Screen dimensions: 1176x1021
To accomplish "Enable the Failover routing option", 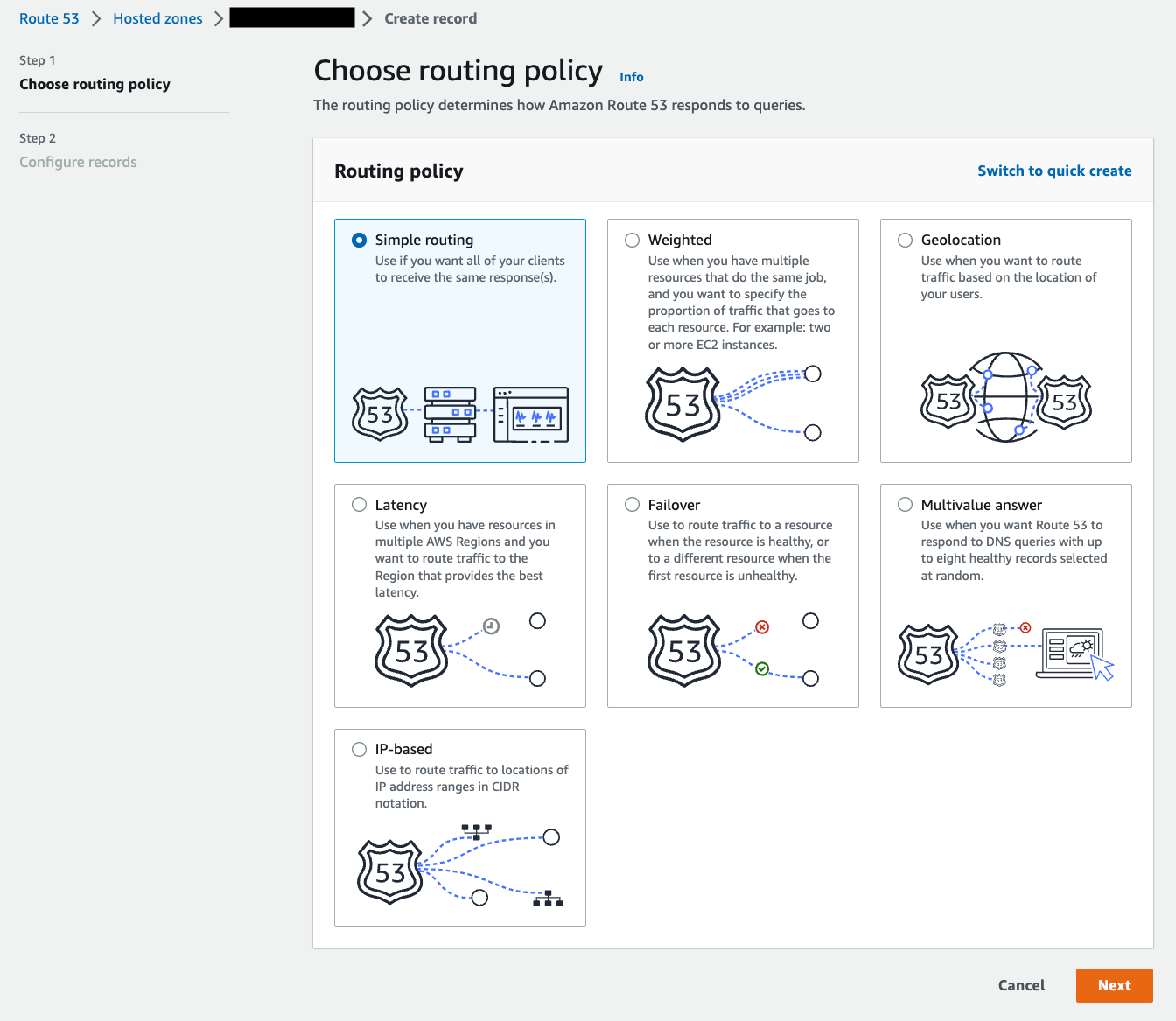I will (632, 505).
